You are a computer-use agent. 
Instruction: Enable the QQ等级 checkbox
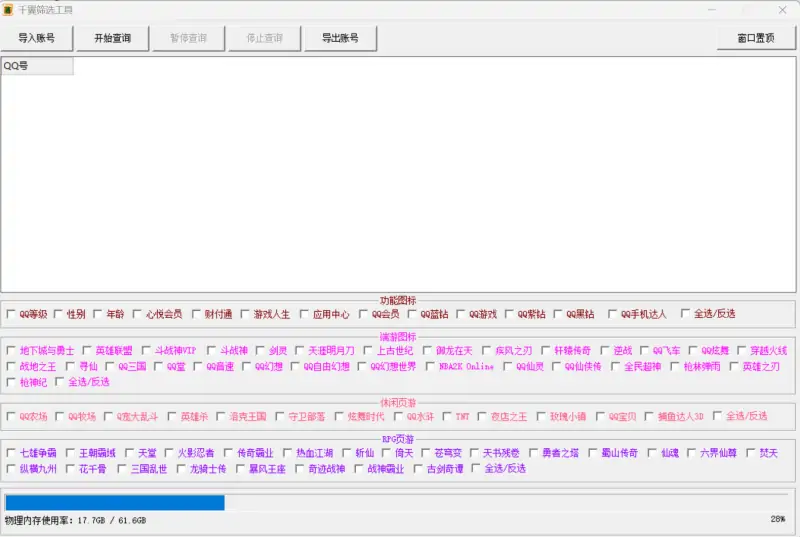pyautogui.click(x=11, y=314)
